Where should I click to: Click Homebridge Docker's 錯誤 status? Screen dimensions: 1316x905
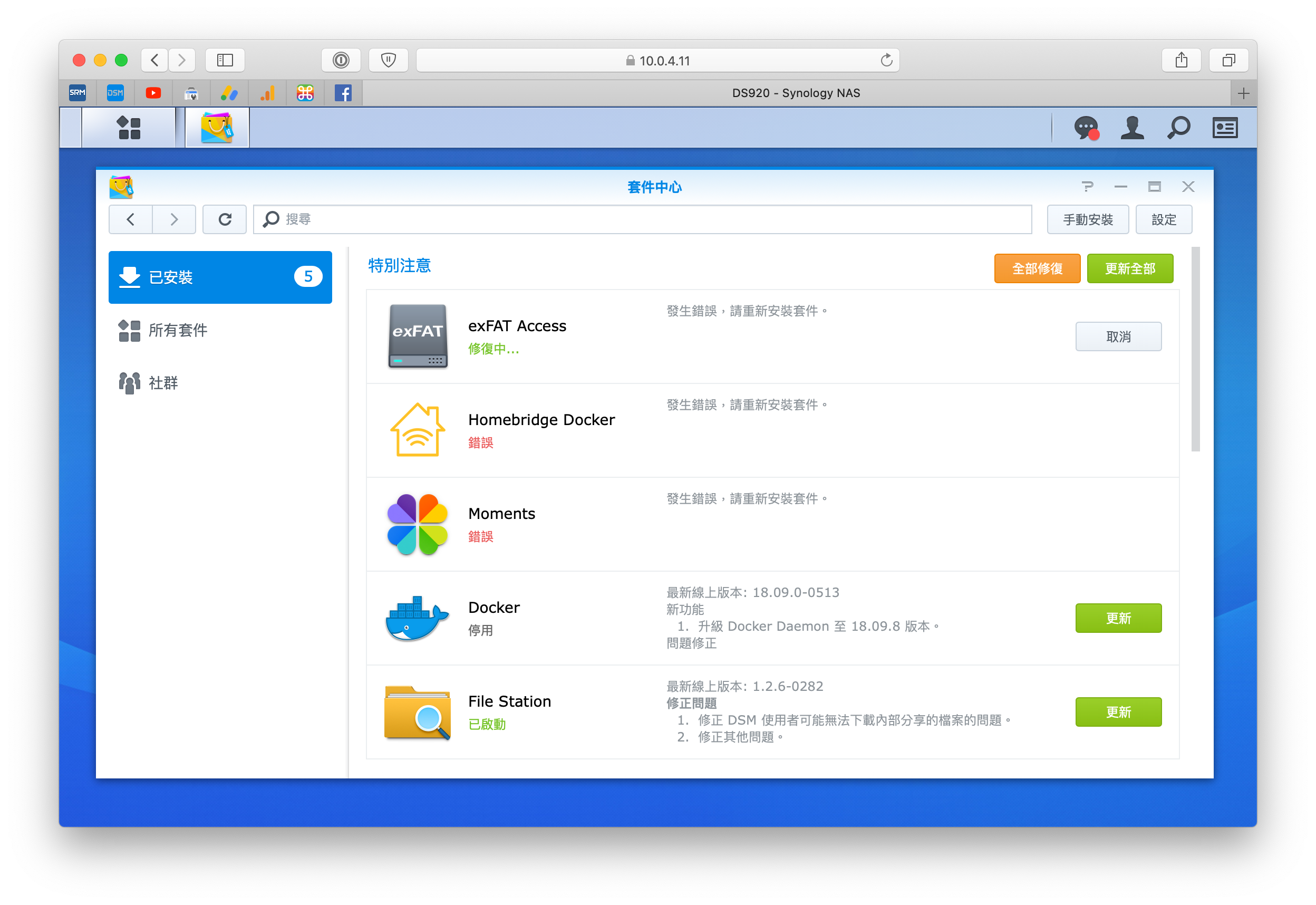(x=481, y=443)
